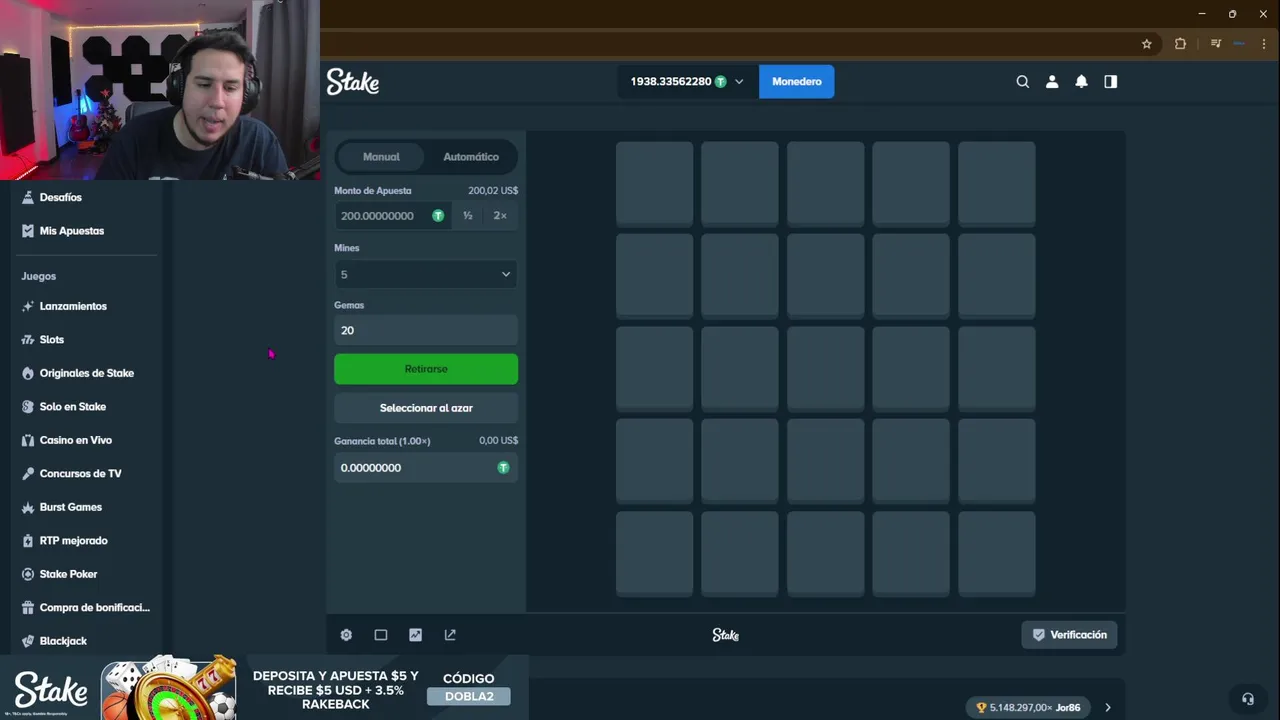Open the search magnifier icon

click(1022, 82)
